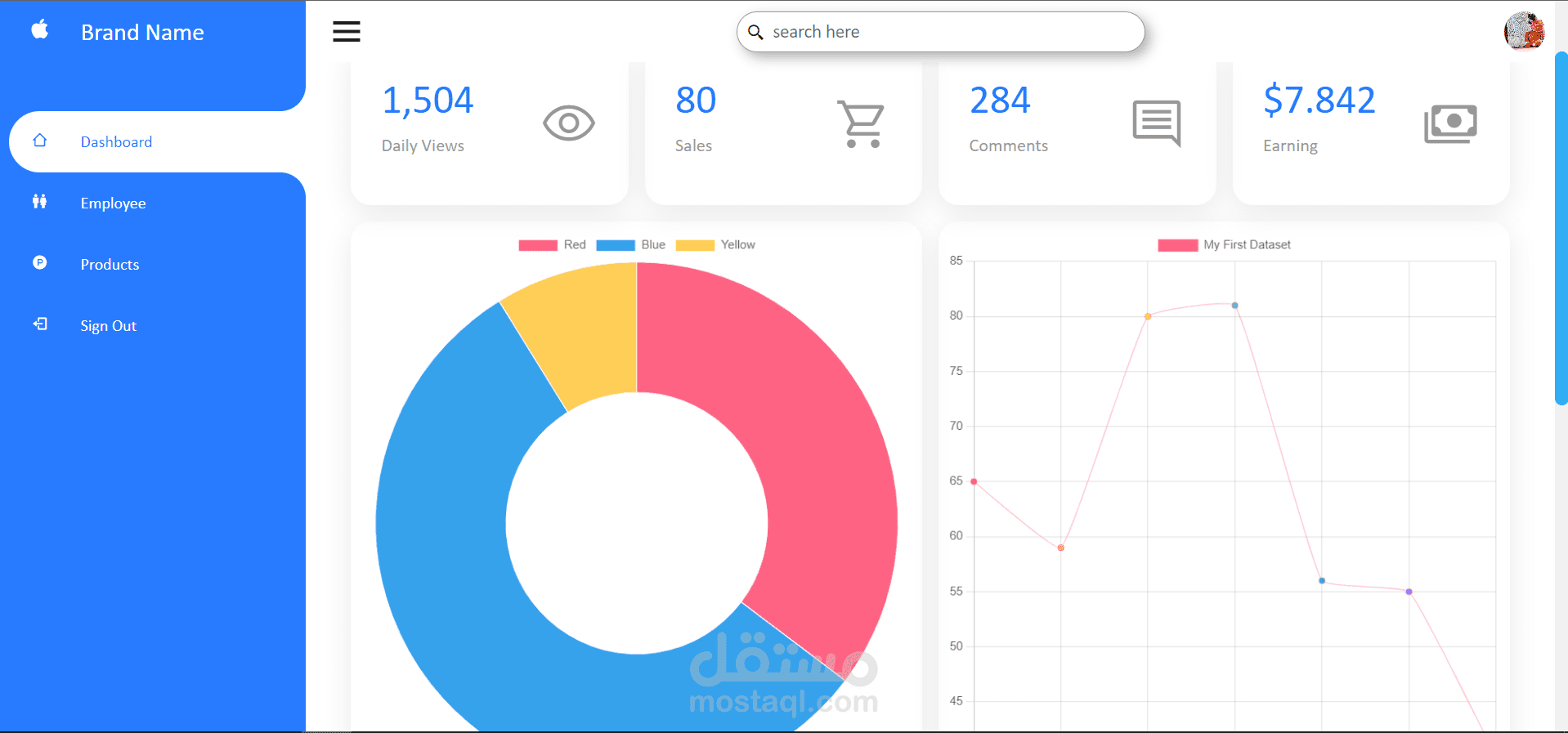This screenshot has width=1568, height=733.
Task: Click the yellow data point at 80
Action: pyautogui.click(x=1148, y=316)
